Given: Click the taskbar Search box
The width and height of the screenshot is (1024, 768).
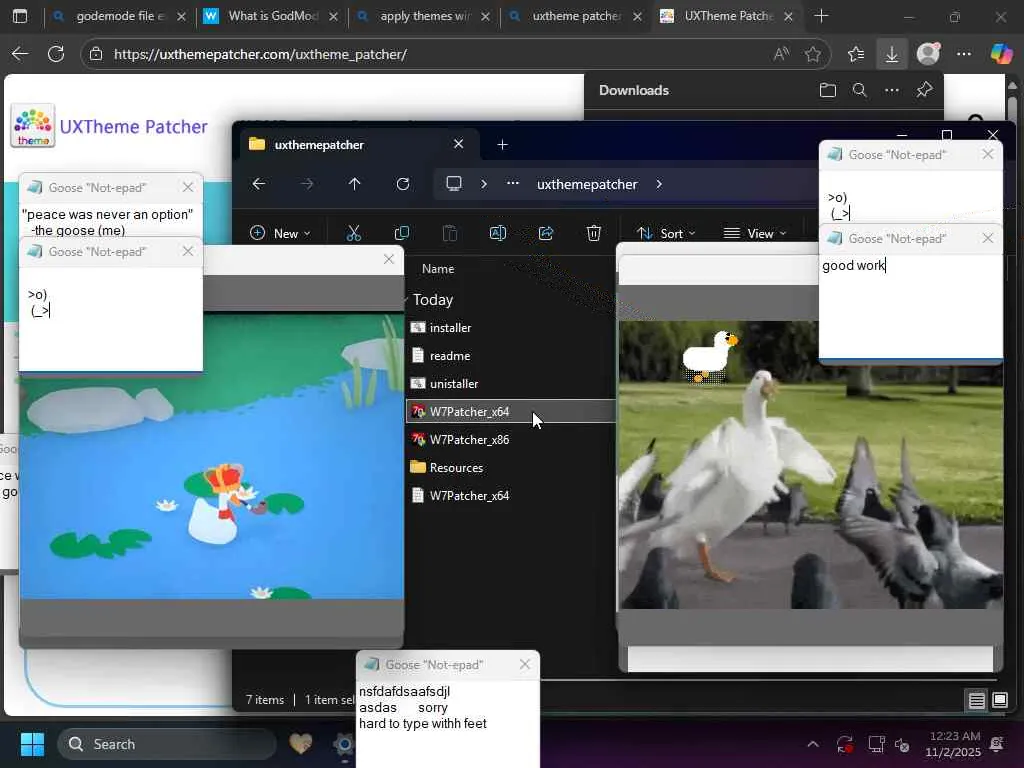Looking at the screenshot, I should [x=167, y=744].
